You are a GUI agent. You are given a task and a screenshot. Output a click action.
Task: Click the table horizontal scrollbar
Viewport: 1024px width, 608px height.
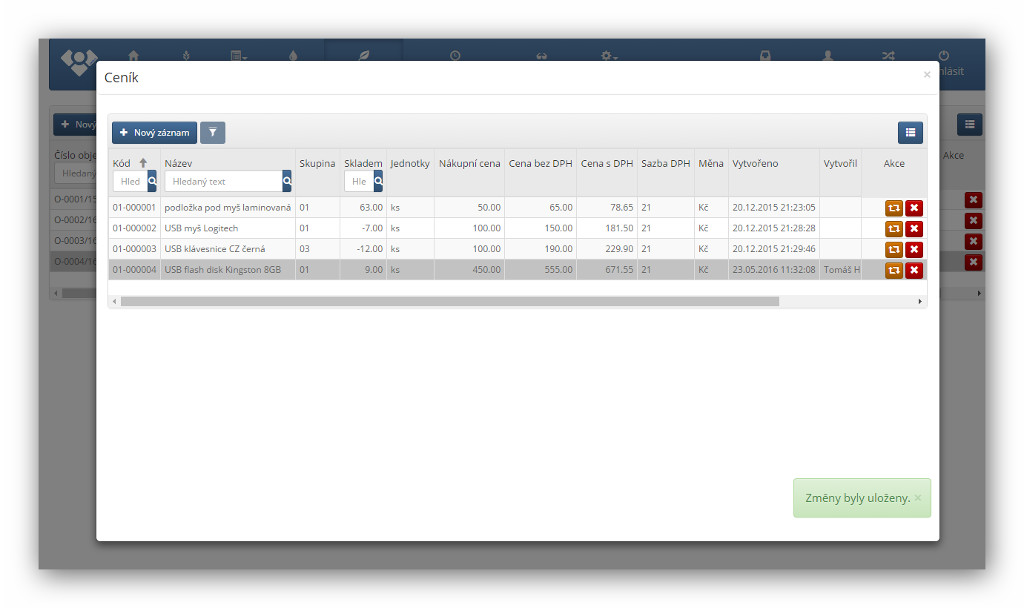pos(450,301)
